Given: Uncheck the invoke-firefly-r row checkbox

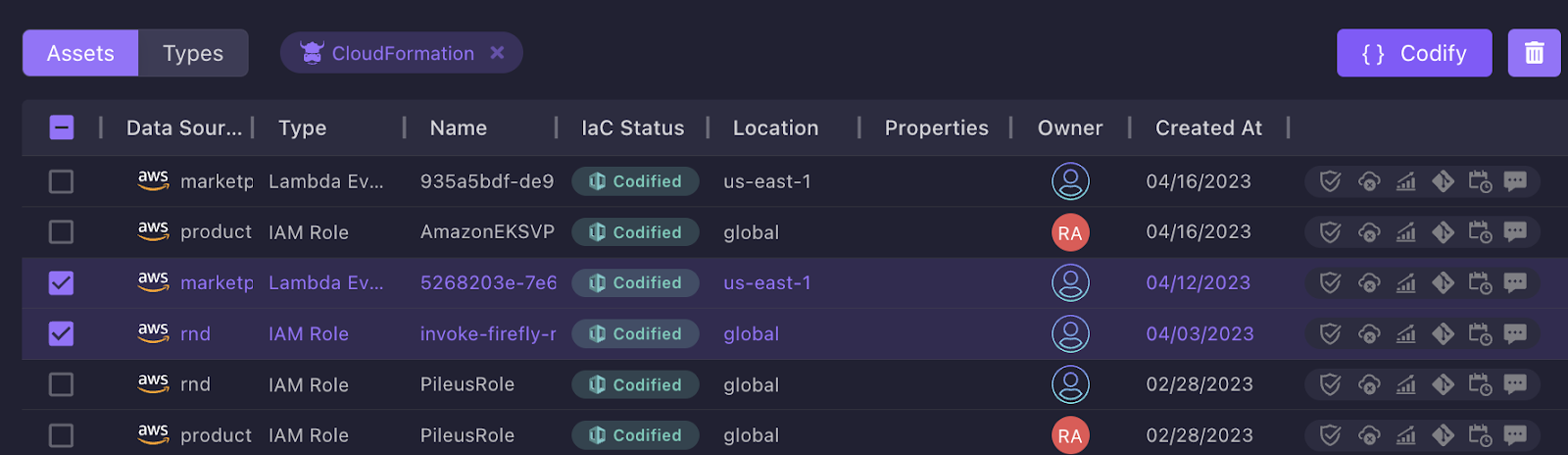Looking at the screenshot, I should pos(62,334).
